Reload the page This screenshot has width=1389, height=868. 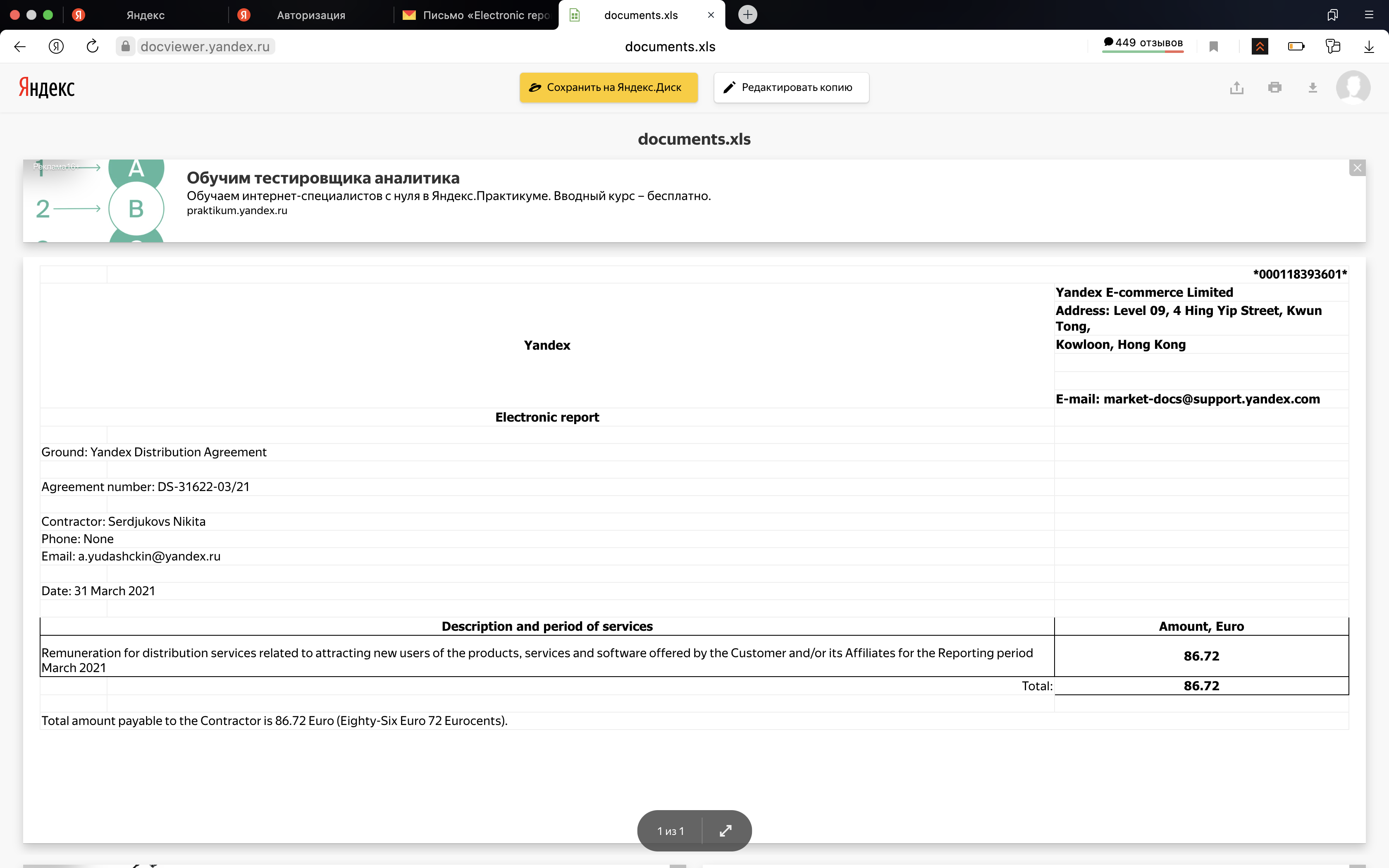[93, 46]
